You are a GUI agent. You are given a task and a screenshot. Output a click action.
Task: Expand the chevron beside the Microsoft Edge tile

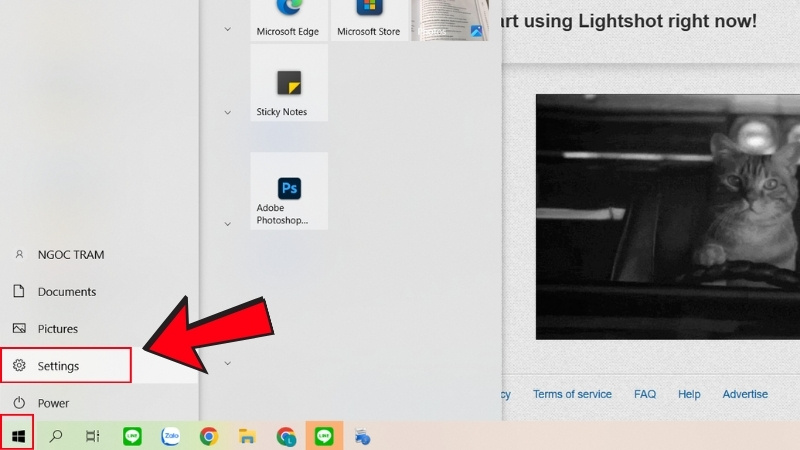tap(228, 29)
